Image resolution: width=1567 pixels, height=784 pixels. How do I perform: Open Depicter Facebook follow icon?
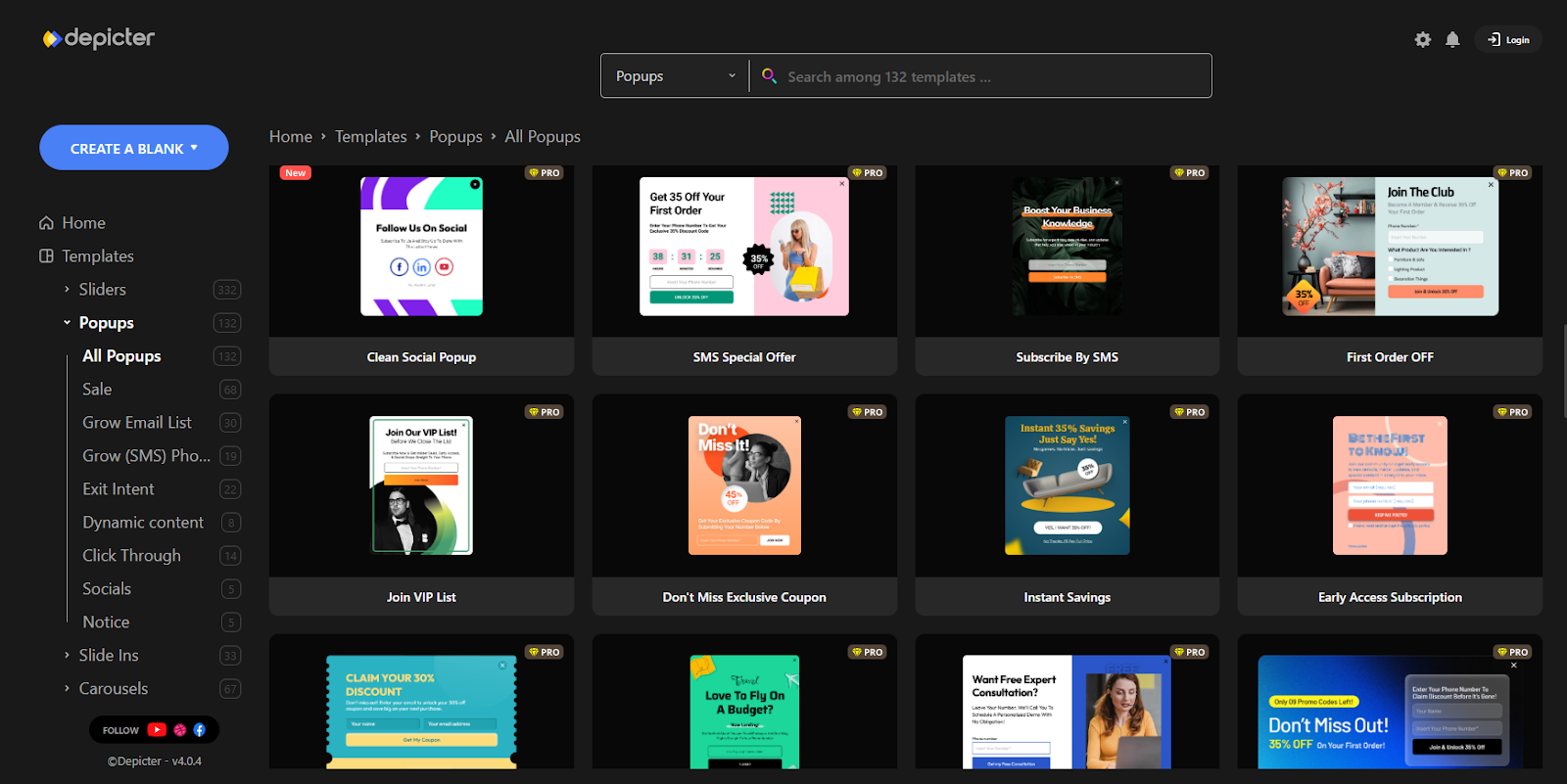[x=199, y=729]
